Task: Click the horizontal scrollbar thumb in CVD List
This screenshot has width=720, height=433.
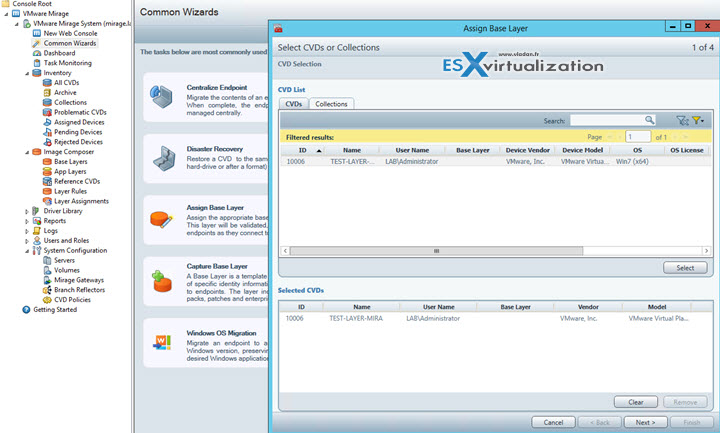Action: click(436, 251)
